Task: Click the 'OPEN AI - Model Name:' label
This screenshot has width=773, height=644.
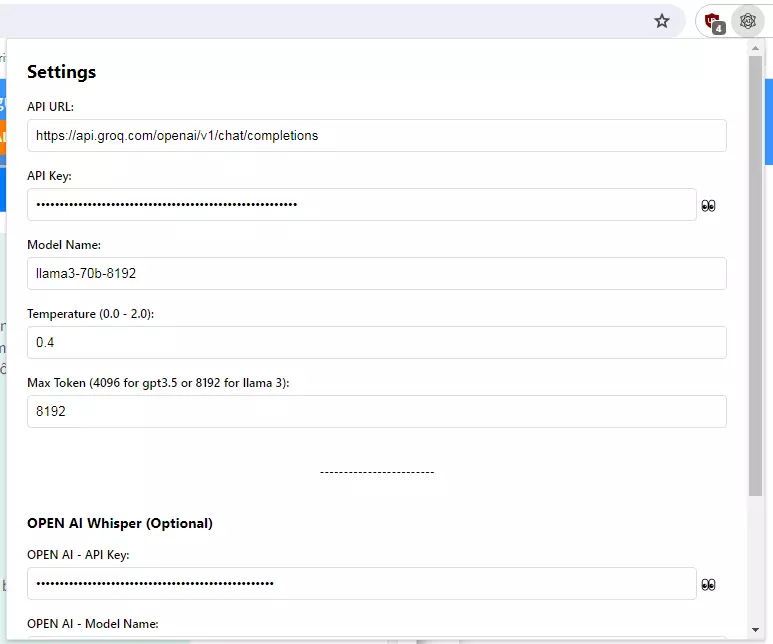Action: click(x=93, y=624)
